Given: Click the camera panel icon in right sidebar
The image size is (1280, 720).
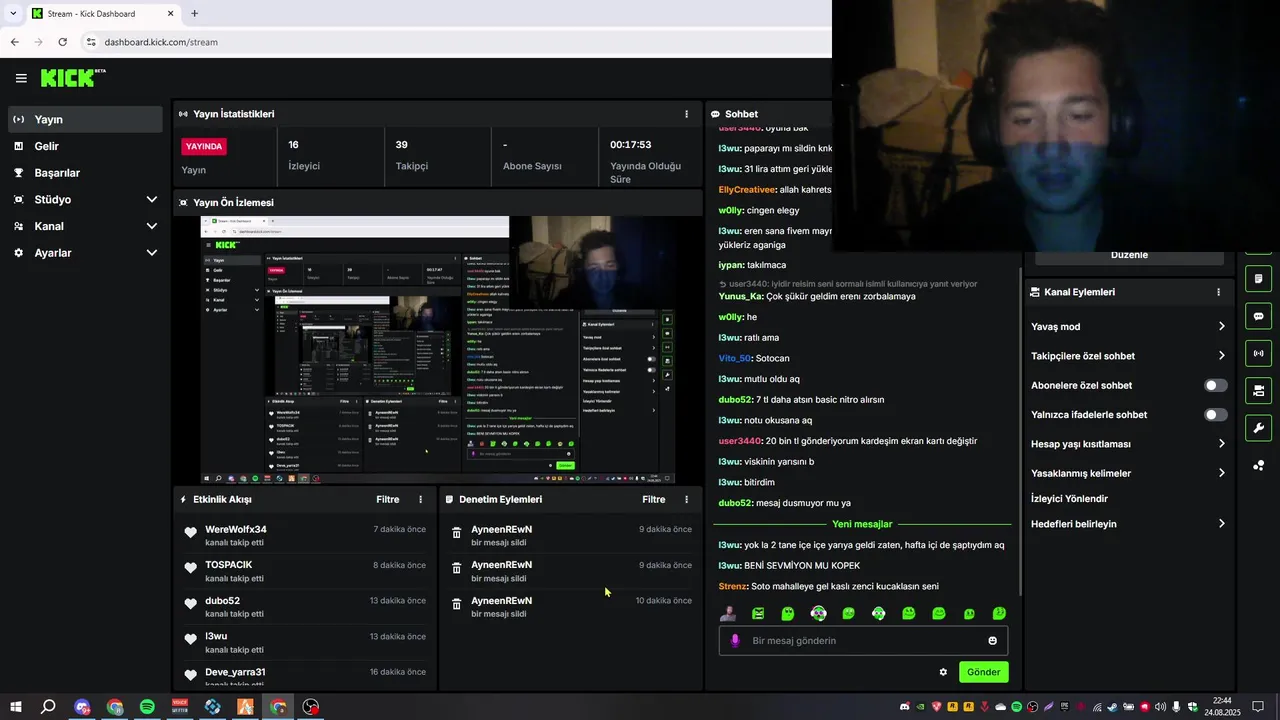Looking at the screenshot, I should [x=1258, y=390].
